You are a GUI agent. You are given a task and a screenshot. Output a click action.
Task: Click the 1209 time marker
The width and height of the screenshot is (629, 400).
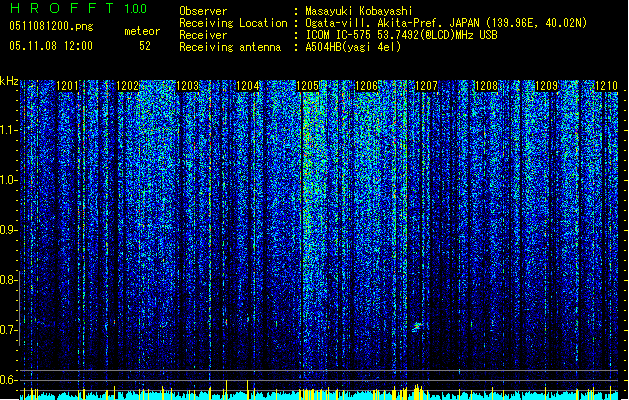pos(546,86)
